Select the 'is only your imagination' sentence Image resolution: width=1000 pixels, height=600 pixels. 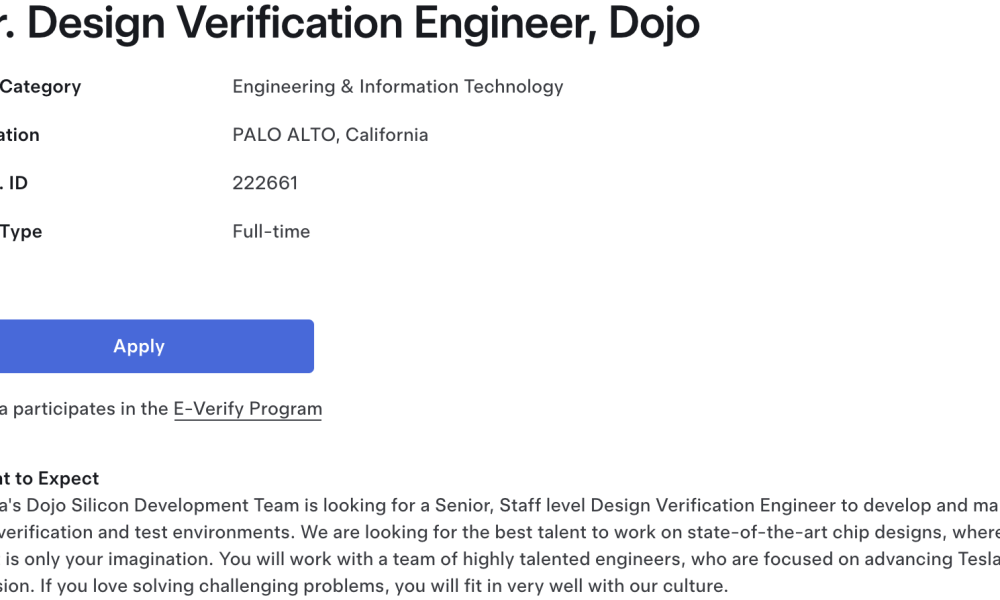click(x=108, y=559)
